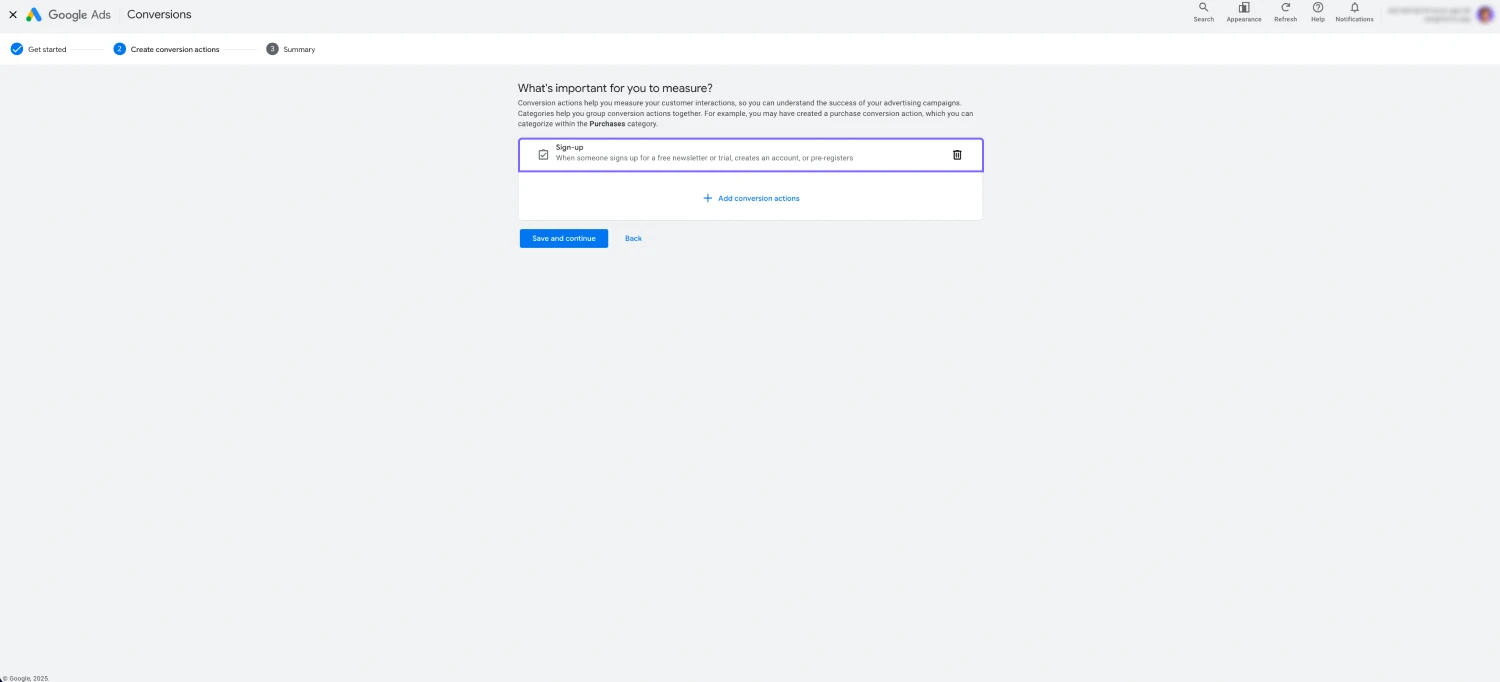Add conversion actions
The height and width of the screenshot is (682, 1500).
click(757, 198)
